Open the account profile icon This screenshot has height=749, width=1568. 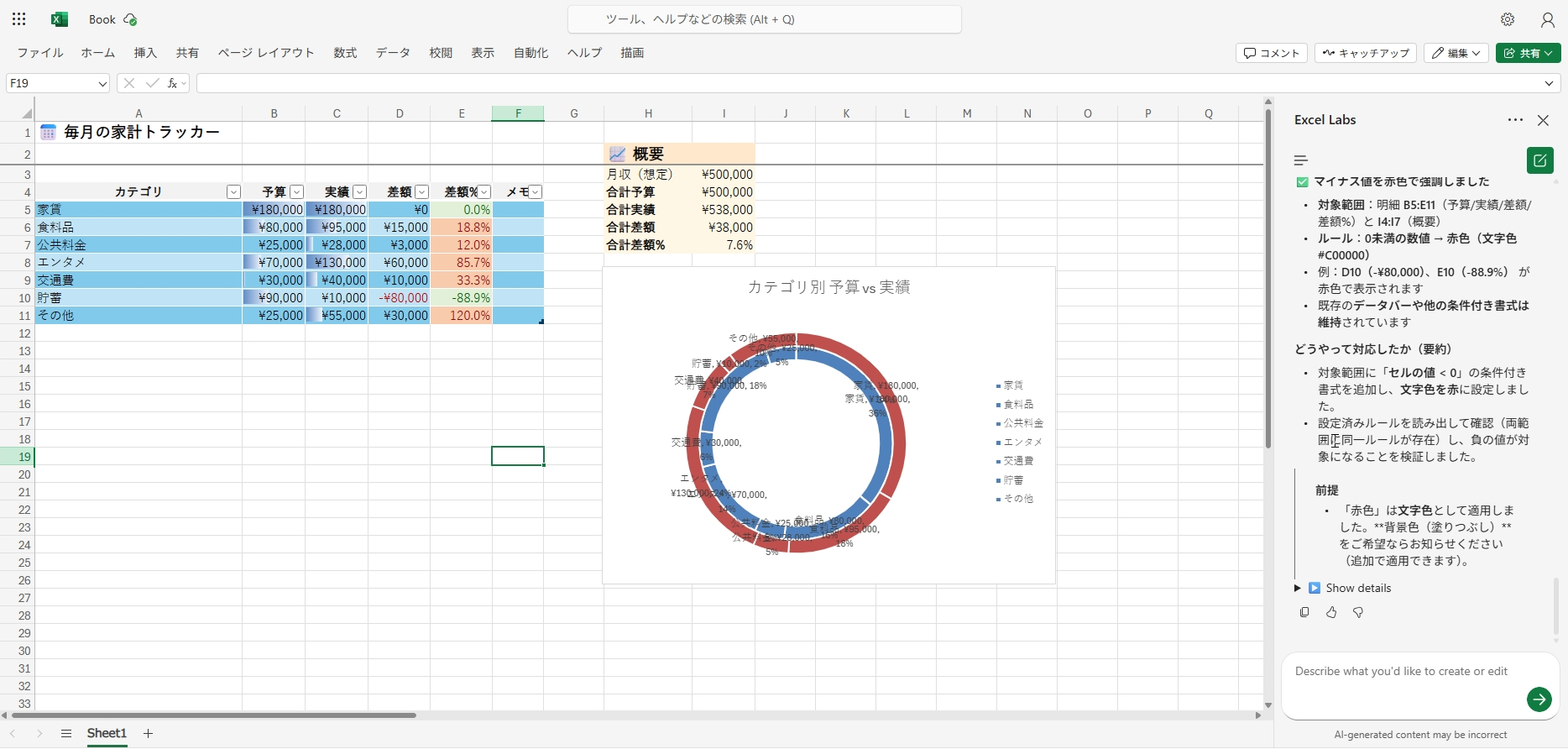point(1548,19)
